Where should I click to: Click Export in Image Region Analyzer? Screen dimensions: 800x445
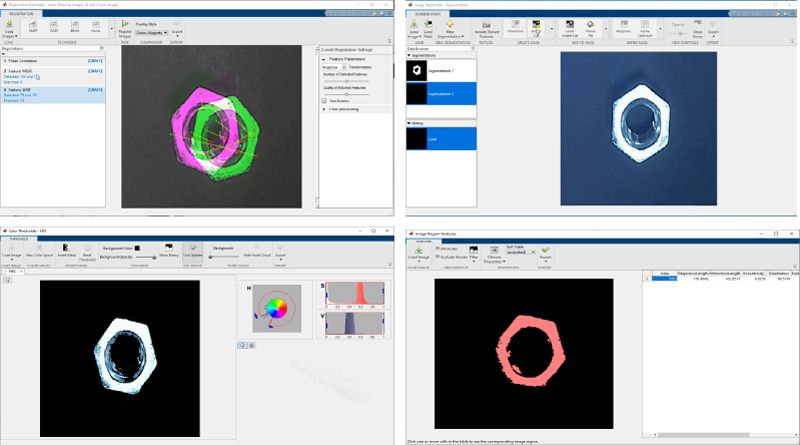point(545,252)
